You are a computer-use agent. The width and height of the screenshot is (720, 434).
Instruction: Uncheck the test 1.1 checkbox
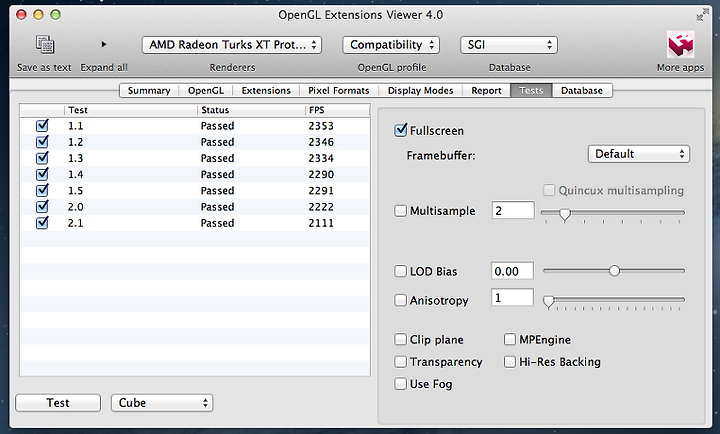point(42,125)
